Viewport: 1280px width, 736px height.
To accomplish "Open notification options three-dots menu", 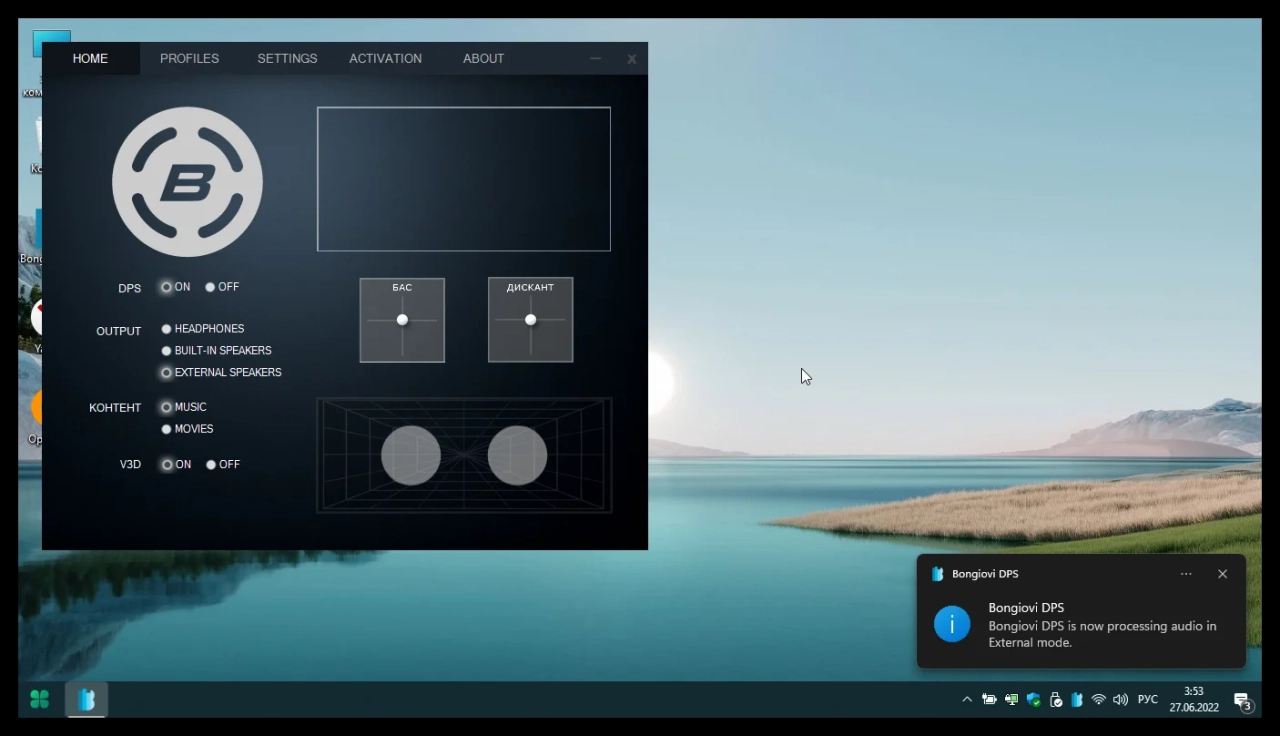I will coord(1186,574).
